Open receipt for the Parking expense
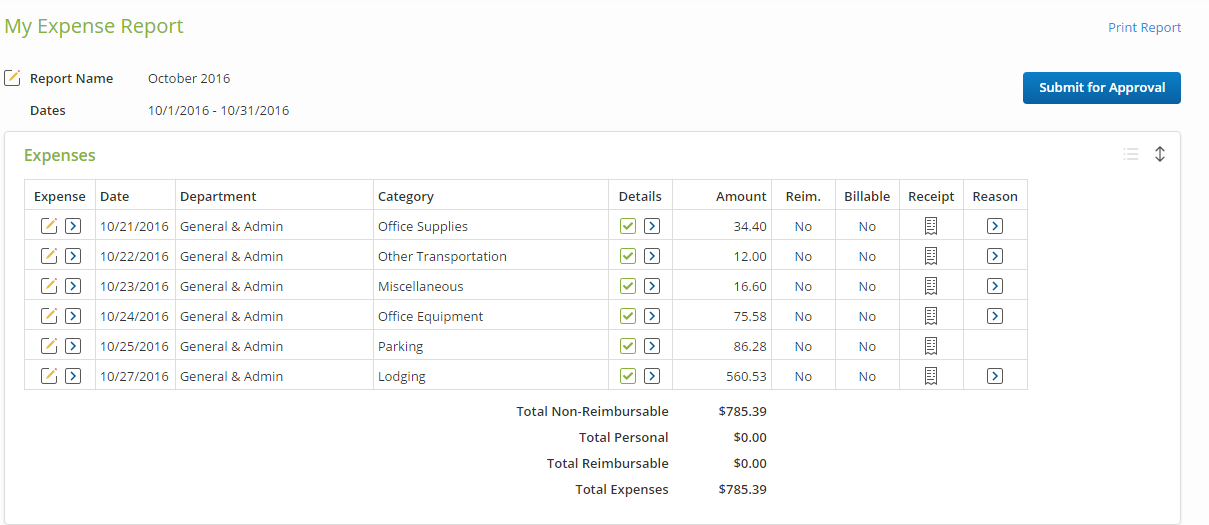This screenshot has height=525, width=1209. click(x=930, y=346)
